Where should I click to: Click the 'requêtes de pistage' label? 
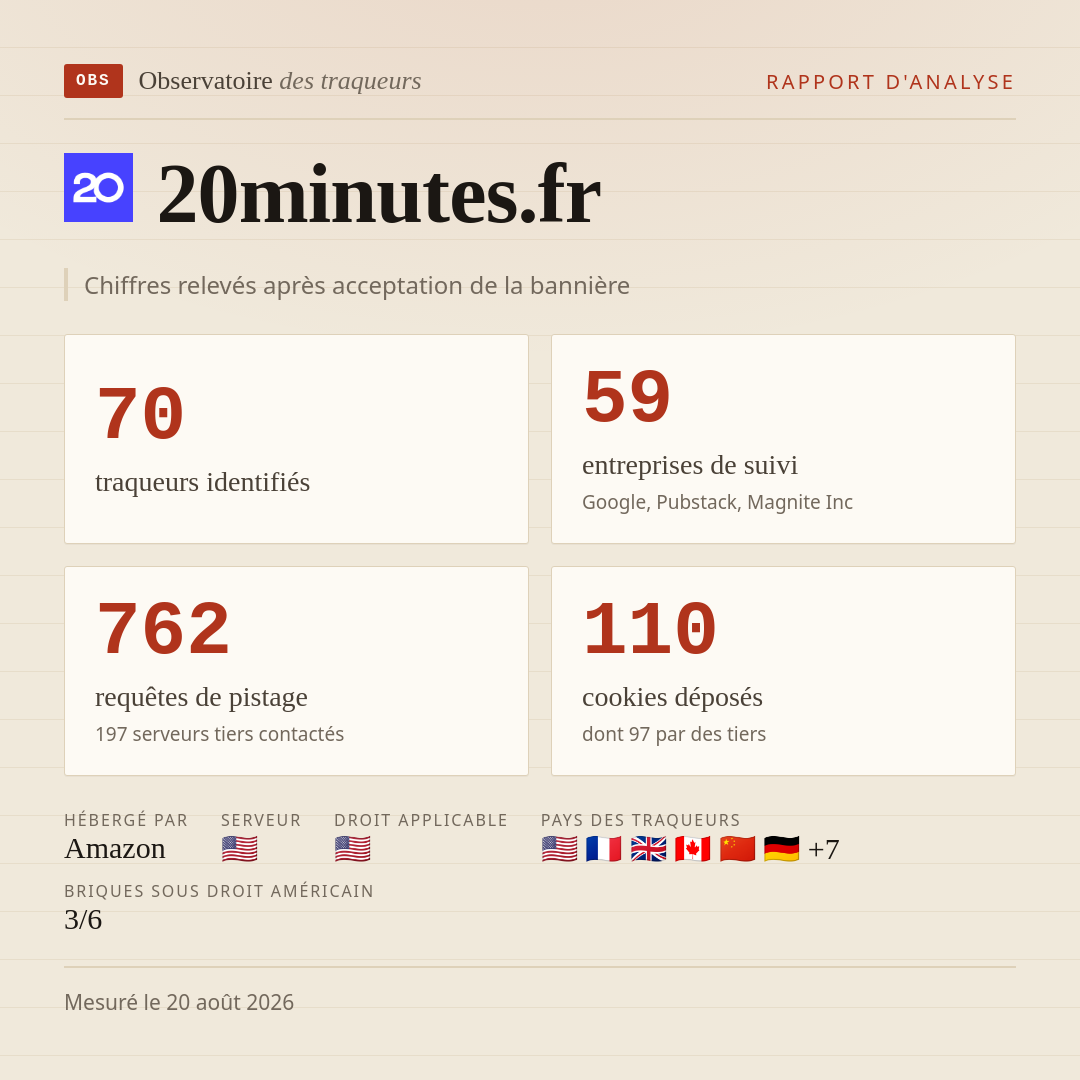201,698
